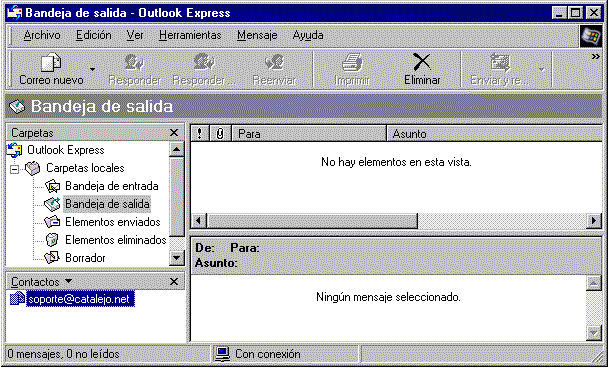Click the Responder a todos toolbar icon
Screen dimensions: 609x368
204,62
